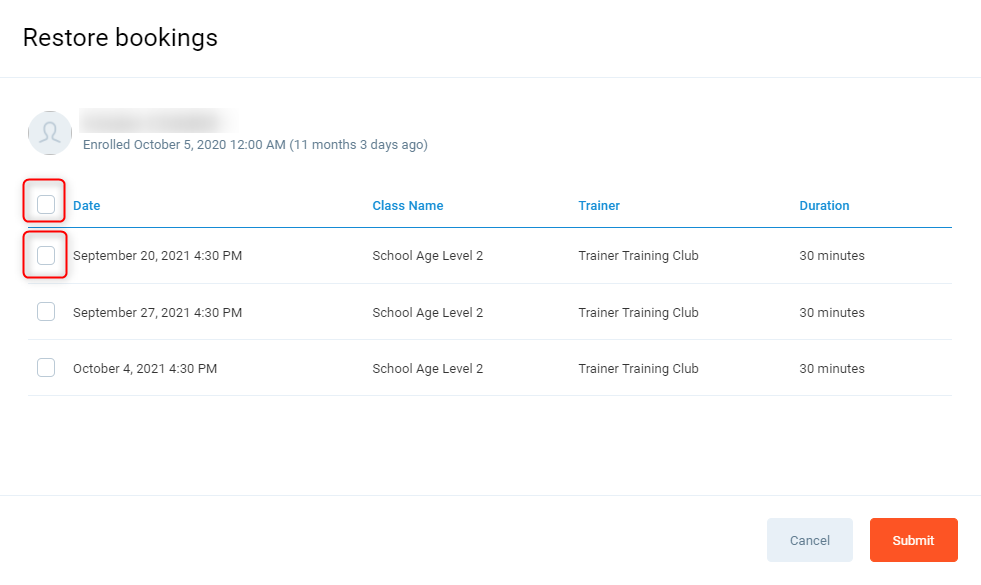Click the blurred student name beside avatar
This screenshot has height=585, width=981.
155,121
